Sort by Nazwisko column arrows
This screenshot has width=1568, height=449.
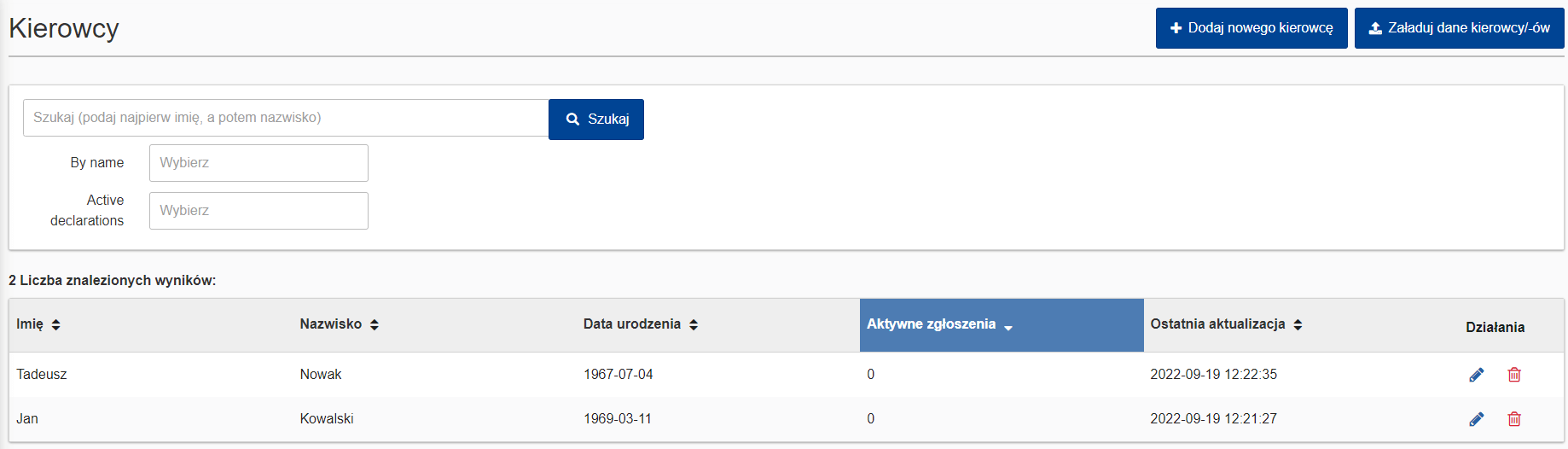pos(375,324)
